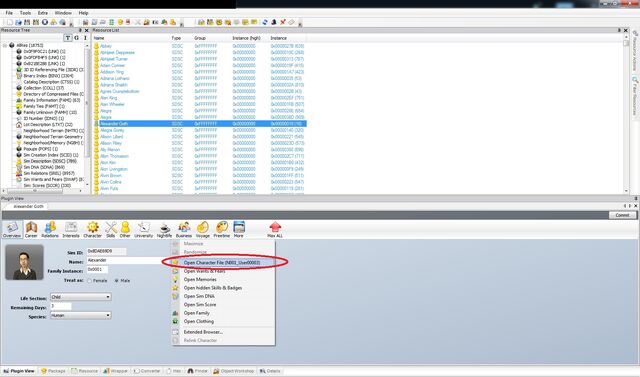
Task: Select the Male radio button
Action: [116, 281]
